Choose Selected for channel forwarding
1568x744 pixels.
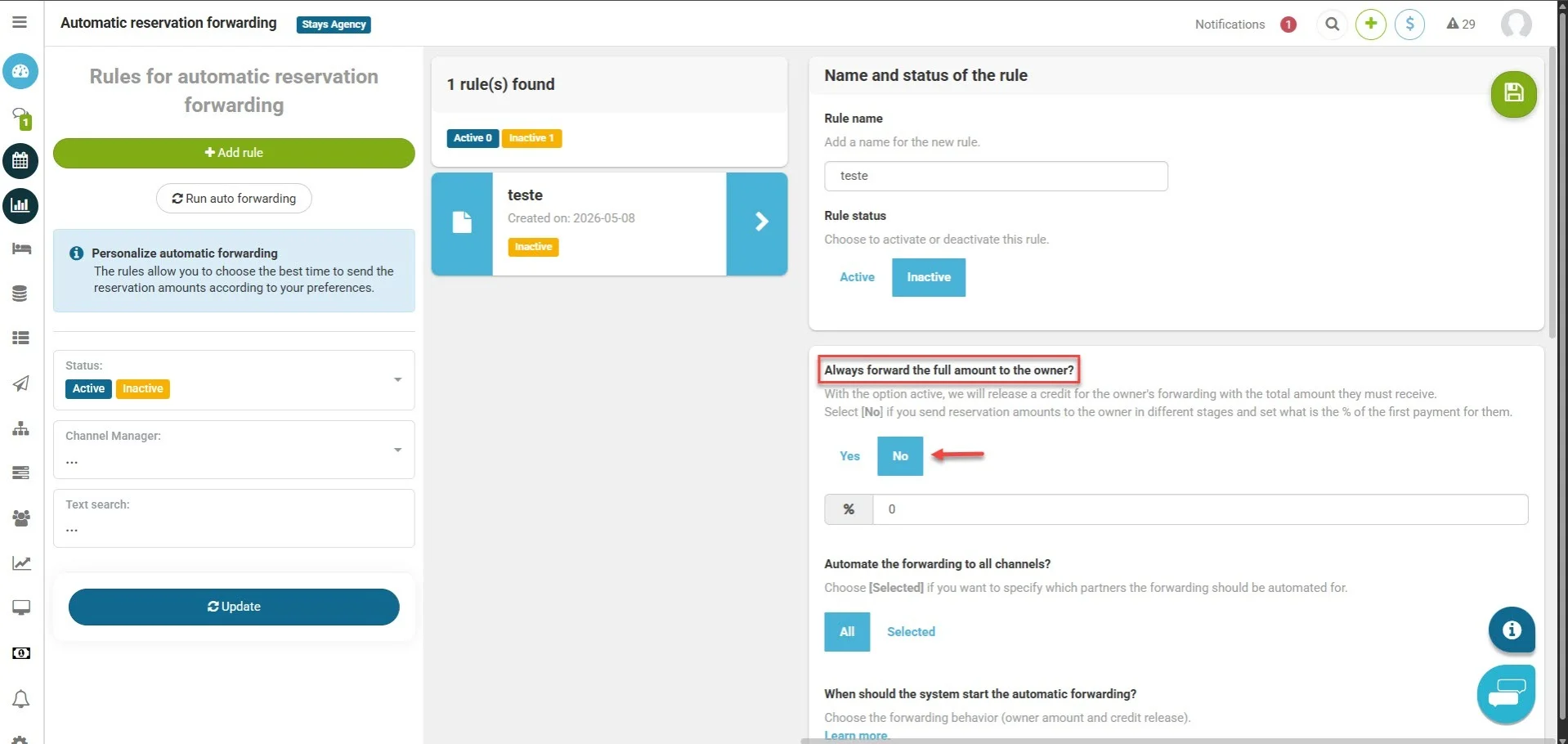(911, 632)
